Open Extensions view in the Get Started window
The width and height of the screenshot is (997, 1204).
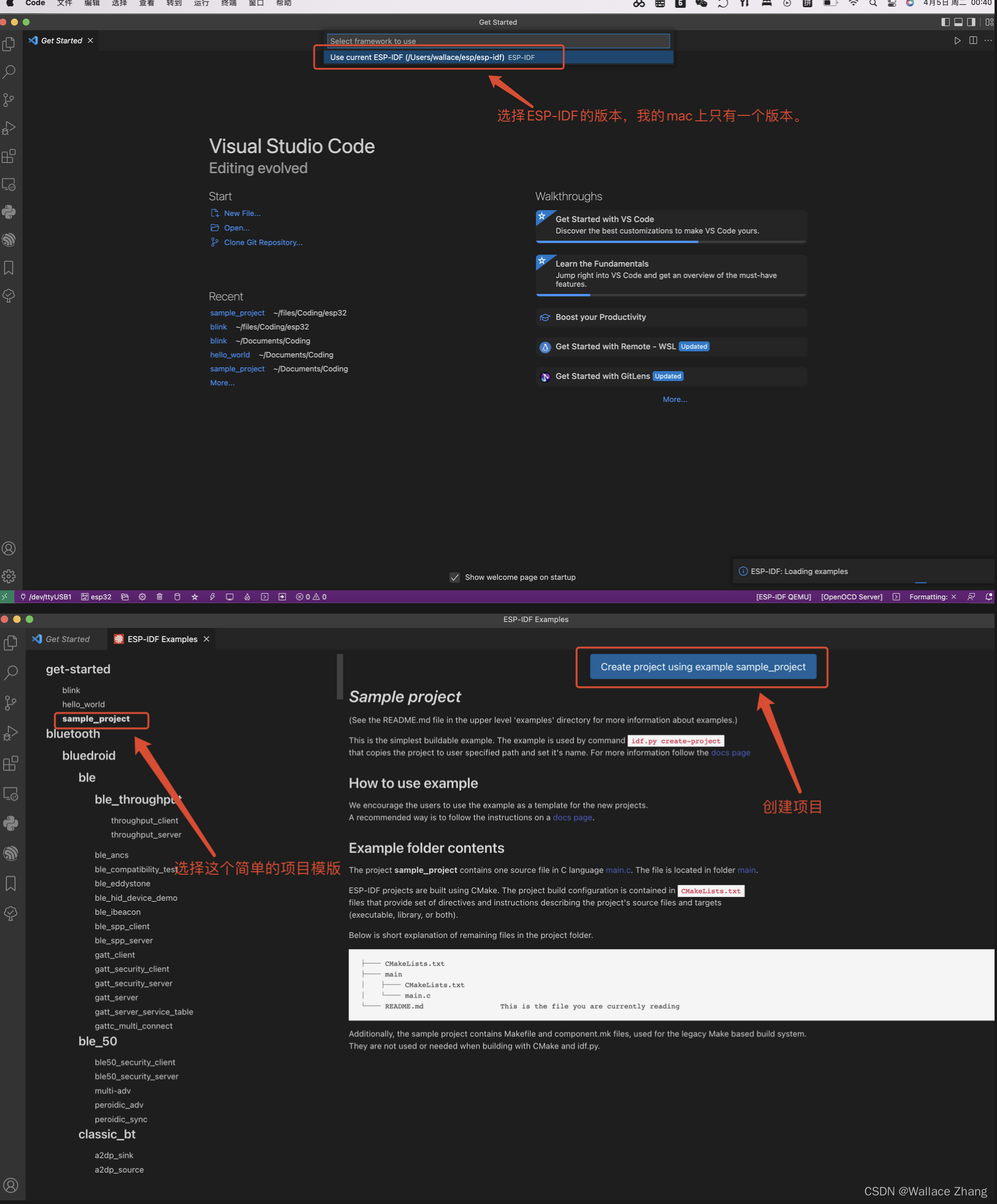pyautogui.click(x=9, y=156)
